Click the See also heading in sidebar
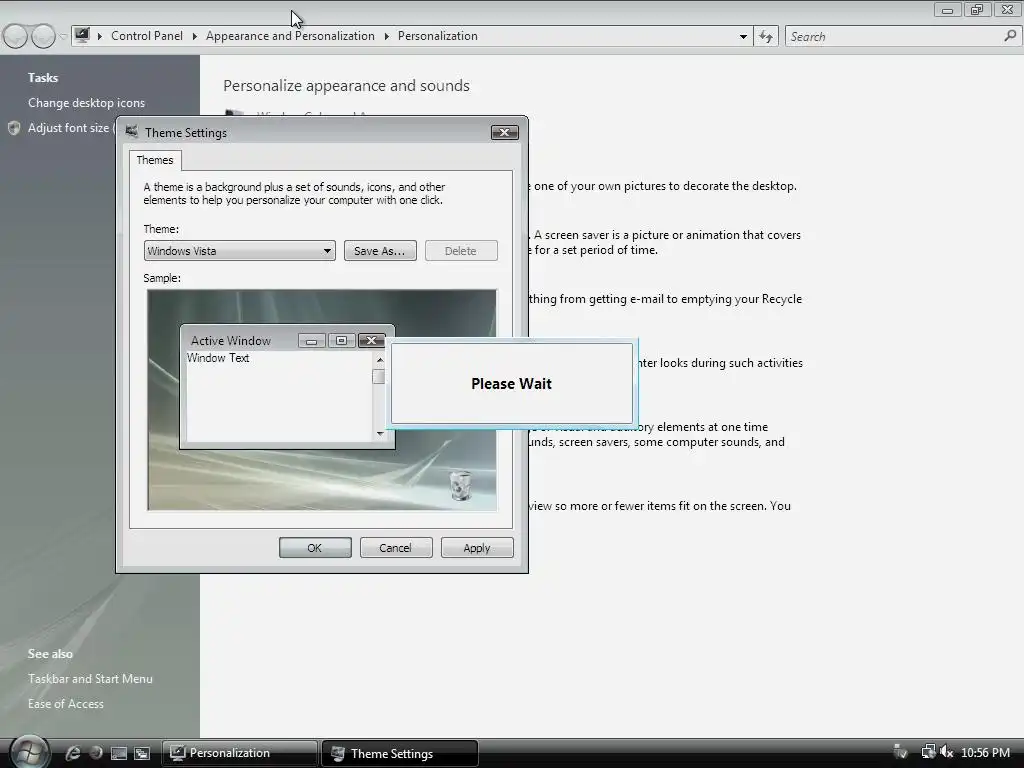Screen dimensions: 1024x768 50,654
